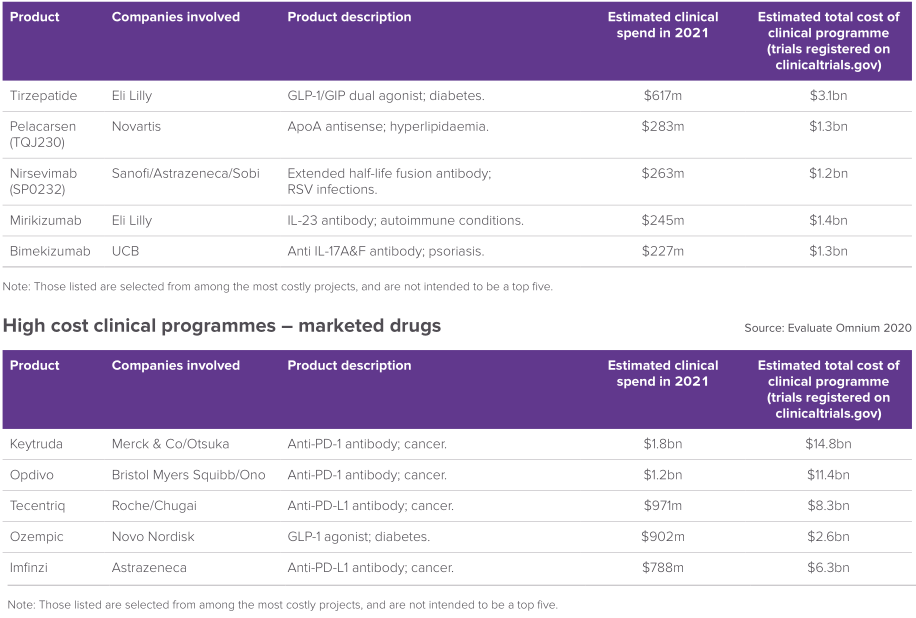Click the $227m clinical spend value
Image resolution: width=916 pixels, height=618 pixels.
pyautogui.click(x=662, y=251)
